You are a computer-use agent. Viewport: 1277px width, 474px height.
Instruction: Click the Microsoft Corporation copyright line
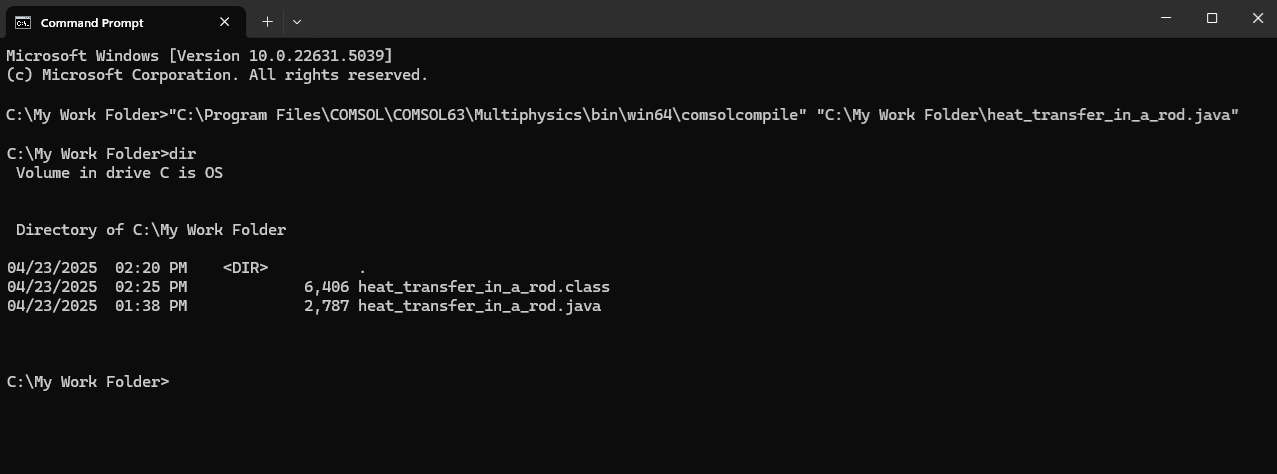[x=217, y=75]
